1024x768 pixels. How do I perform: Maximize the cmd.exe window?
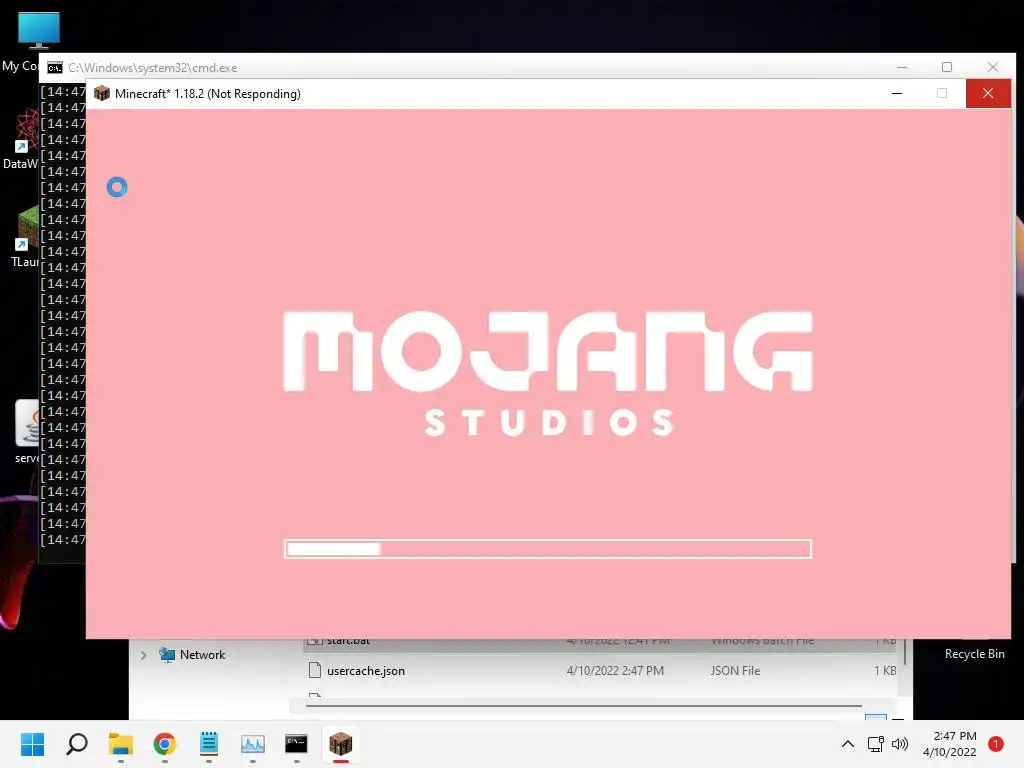pos(947,67)
